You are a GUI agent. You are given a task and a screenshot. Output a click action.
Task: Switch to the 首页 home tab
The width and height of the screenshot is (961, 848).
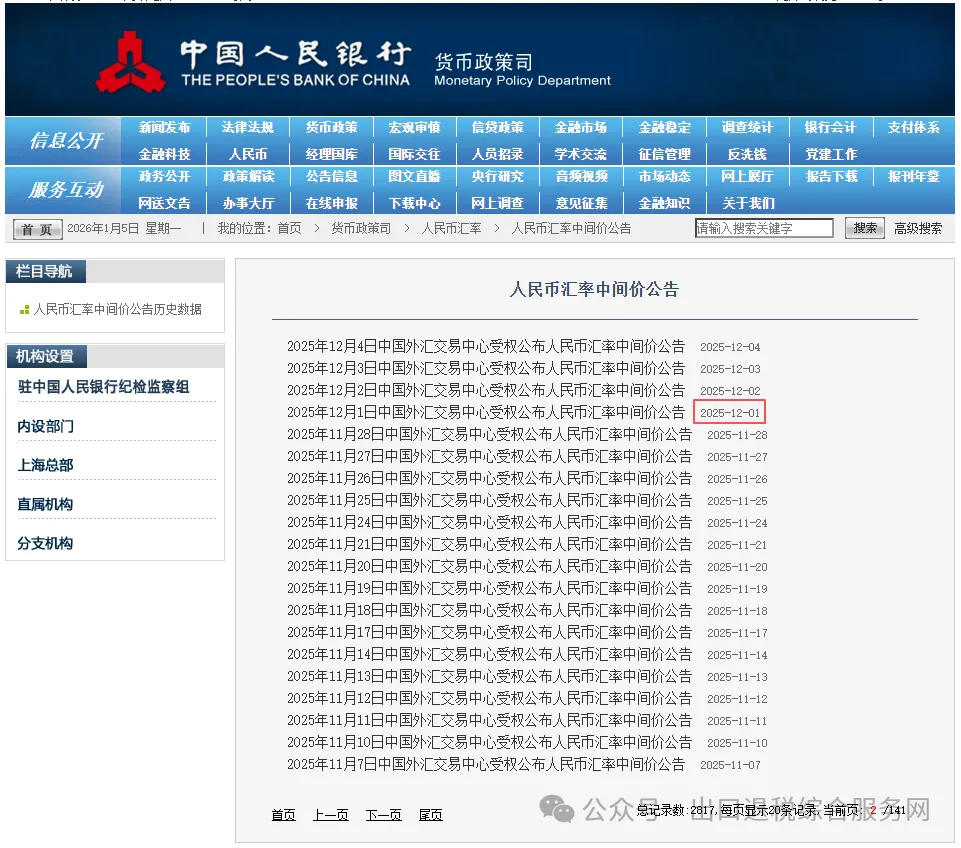coord(36,228)
